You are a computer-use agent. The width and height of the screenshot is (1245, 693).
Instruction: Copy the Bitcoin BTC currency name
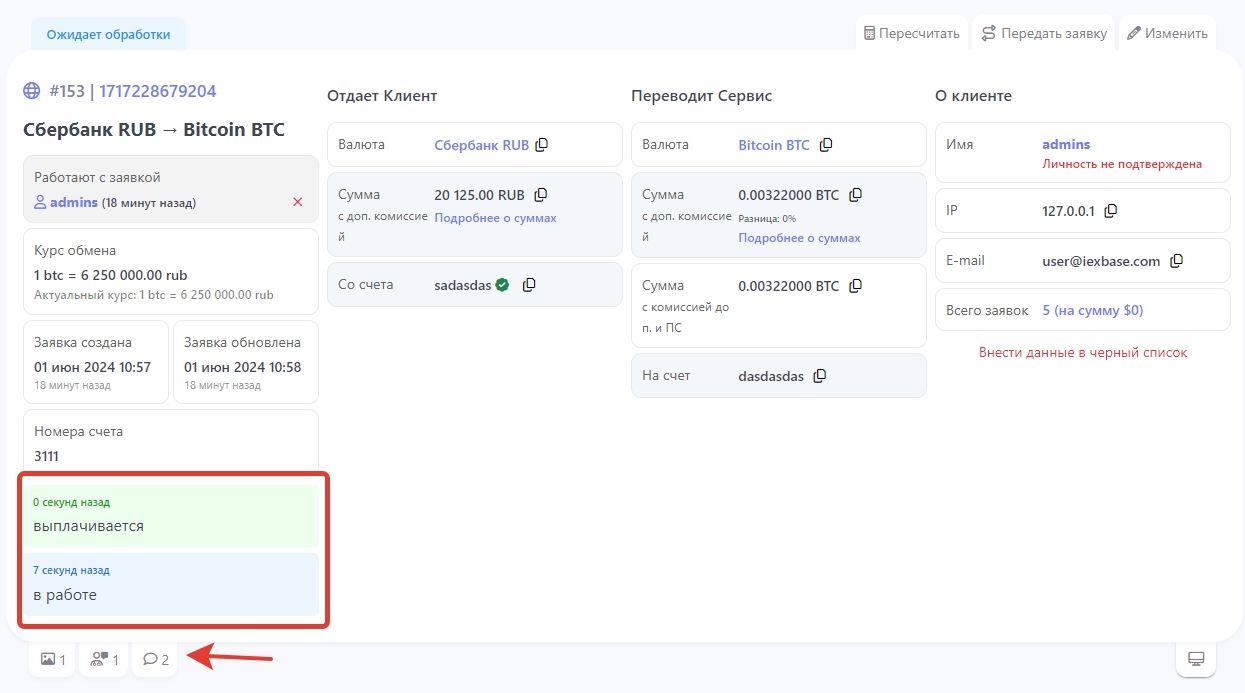826,145
